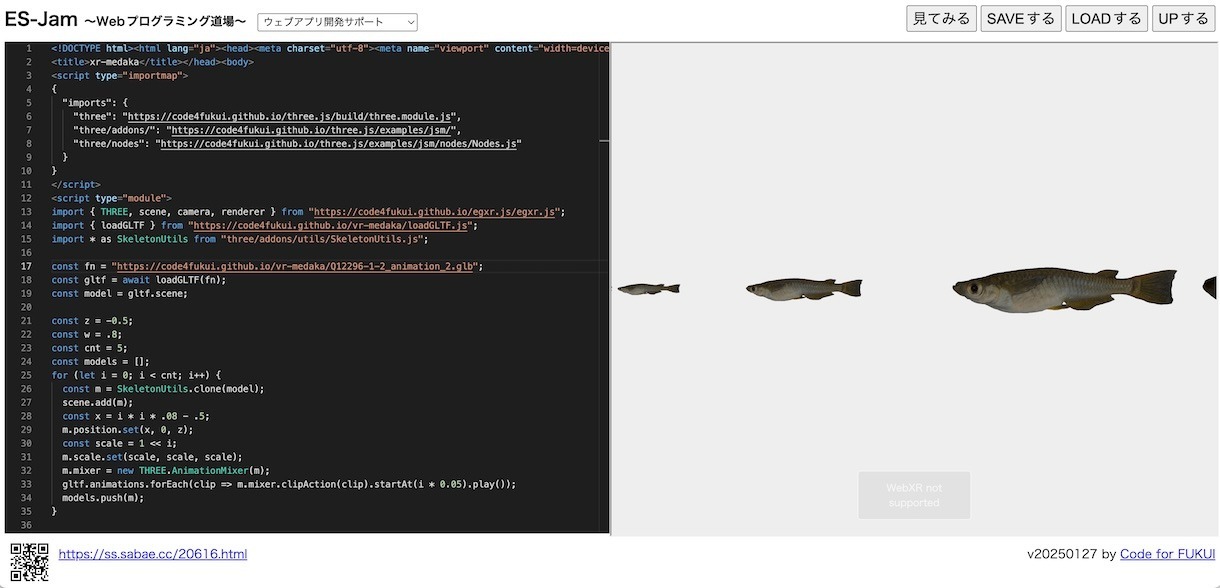
Task: Click the examples/jsm/ addons URL in the importmap
Action: [310, 130]
